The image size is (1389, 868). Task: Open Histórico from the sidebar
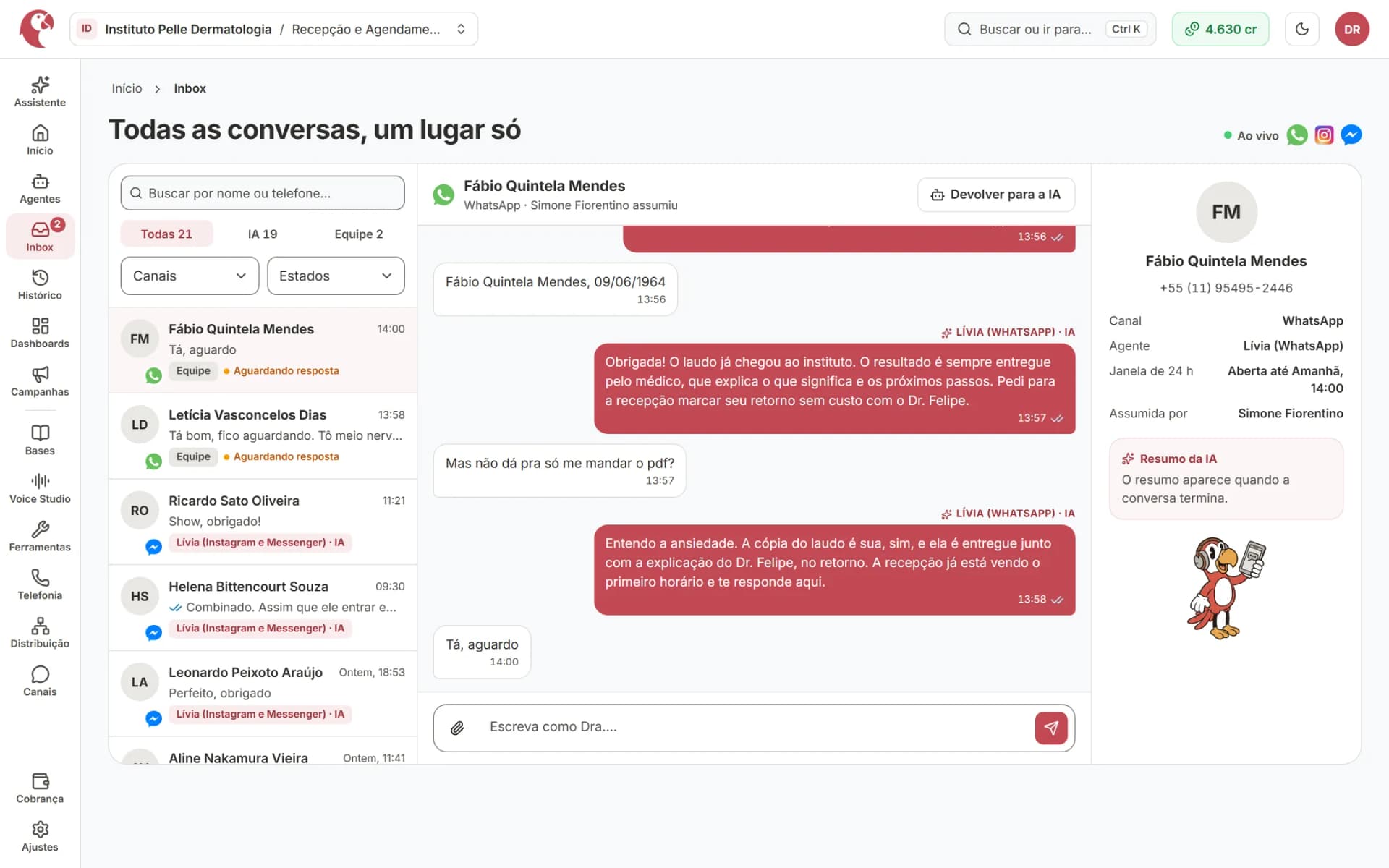[40, 285]
